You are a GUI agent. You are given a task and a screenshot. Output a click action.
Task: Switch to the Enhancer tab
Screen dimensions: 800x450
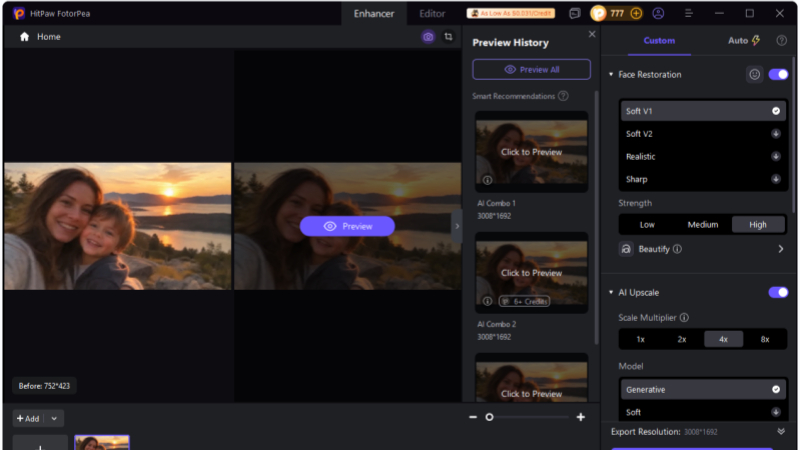tap(374, 14)
